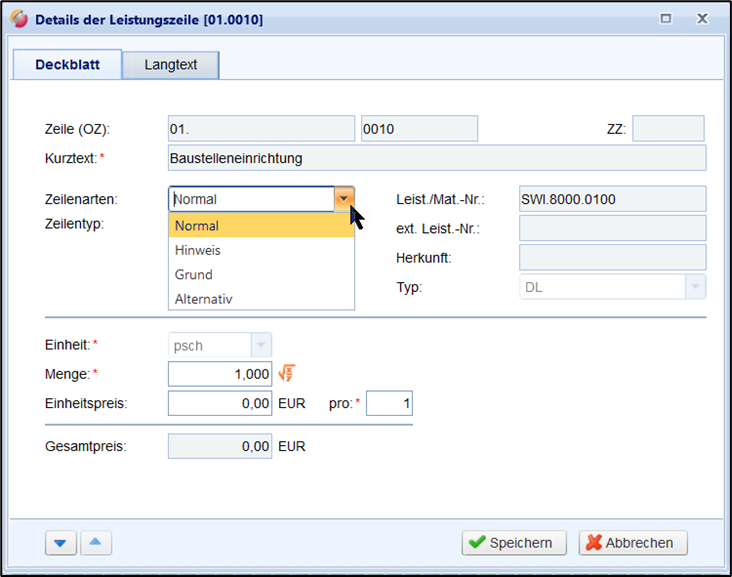Open the Deckblatt tab
Image resolution: width=732 pixels, height=577 pixels.
(x=66, y=65)
